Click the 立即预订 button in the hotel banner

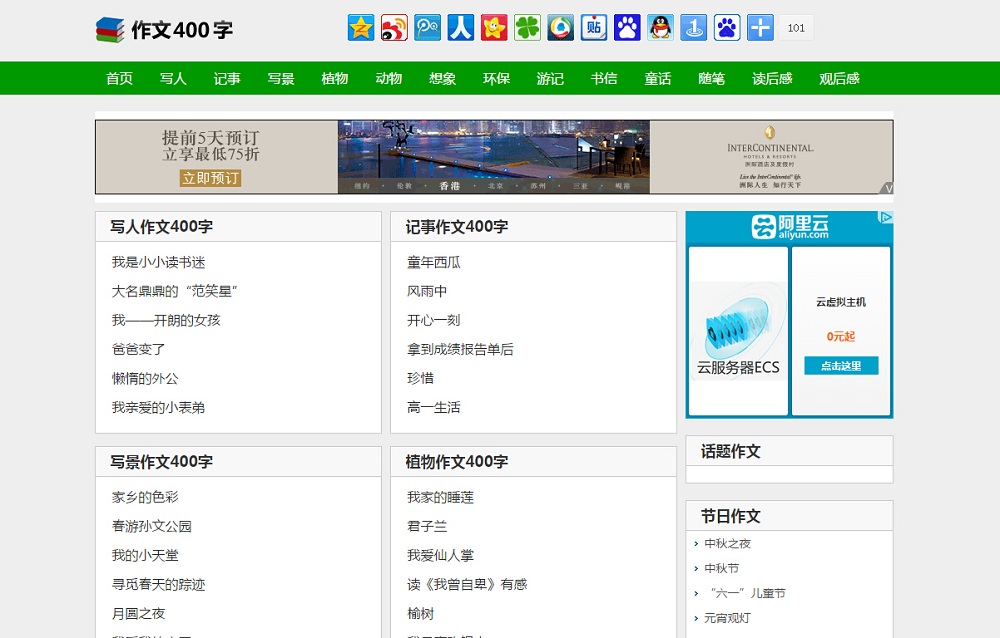(x=210, y=178)
